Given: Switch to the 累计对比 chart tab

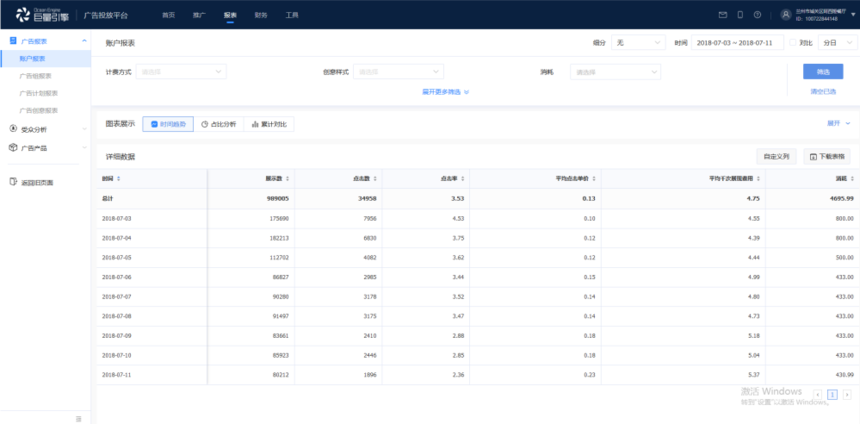Looking at the screenshot, I should coord(269,125).
